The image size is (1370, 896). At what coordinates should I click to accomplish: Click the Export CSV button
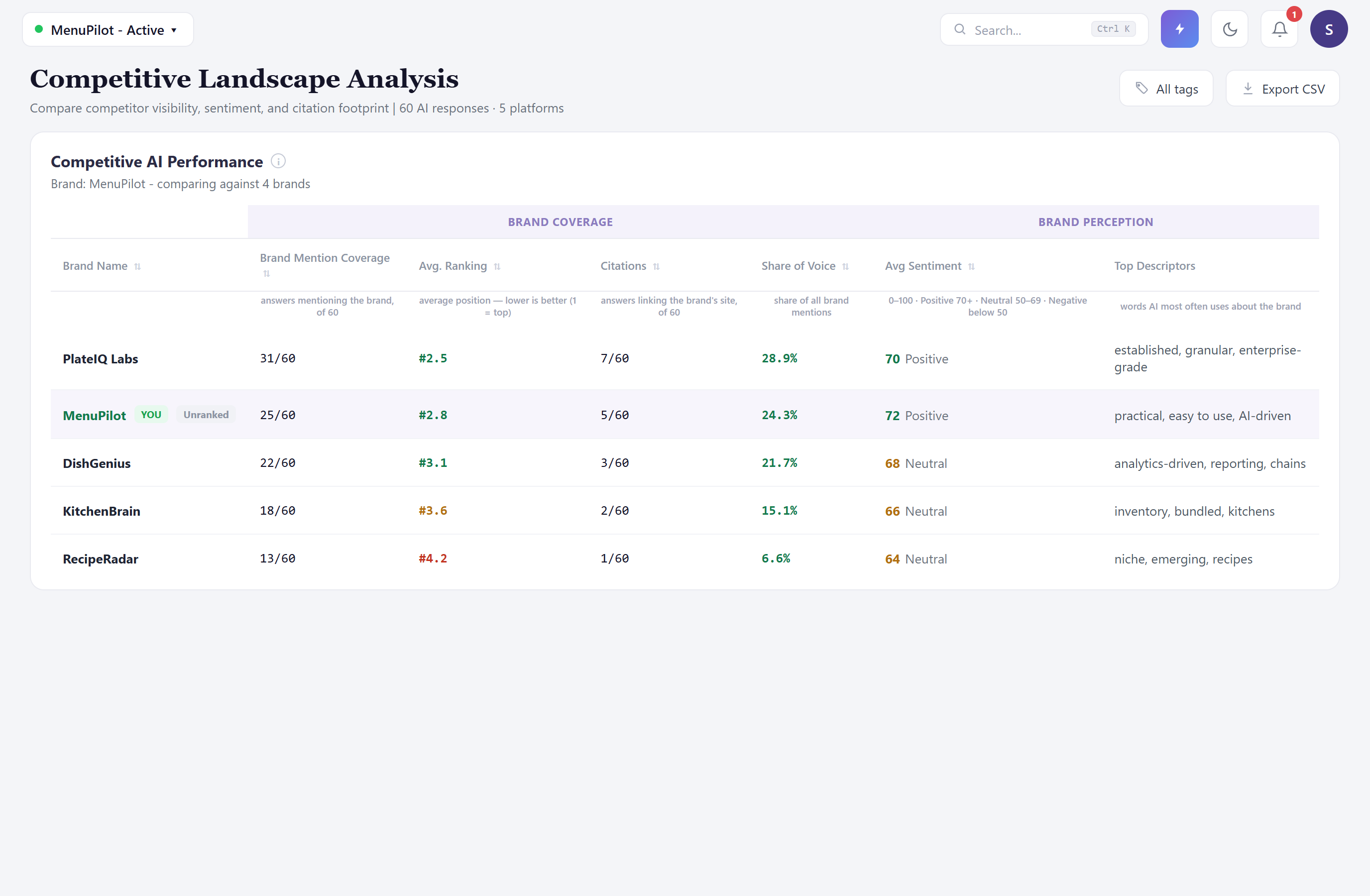coord(1282,89)
